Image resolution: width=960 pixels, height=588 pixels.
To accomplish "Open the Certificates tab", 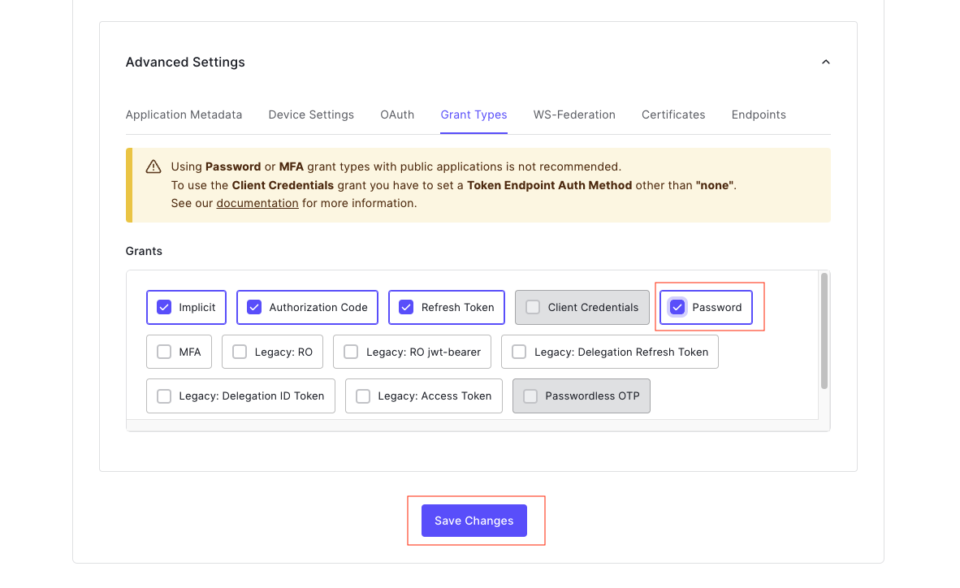I will (673, 114).
